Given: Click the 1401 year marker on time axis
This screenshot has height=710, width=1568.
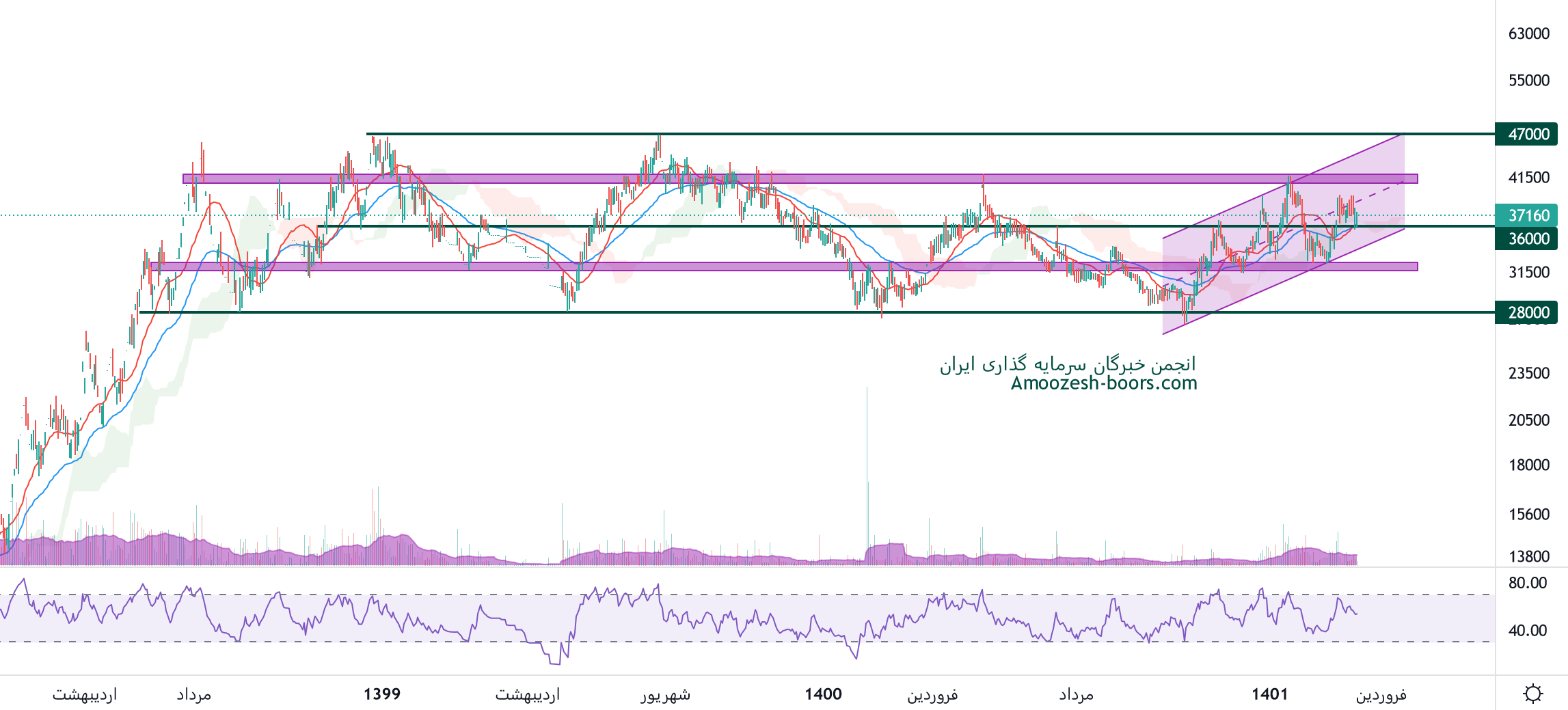Looking at the screenshot, I should coord(1269,694).
